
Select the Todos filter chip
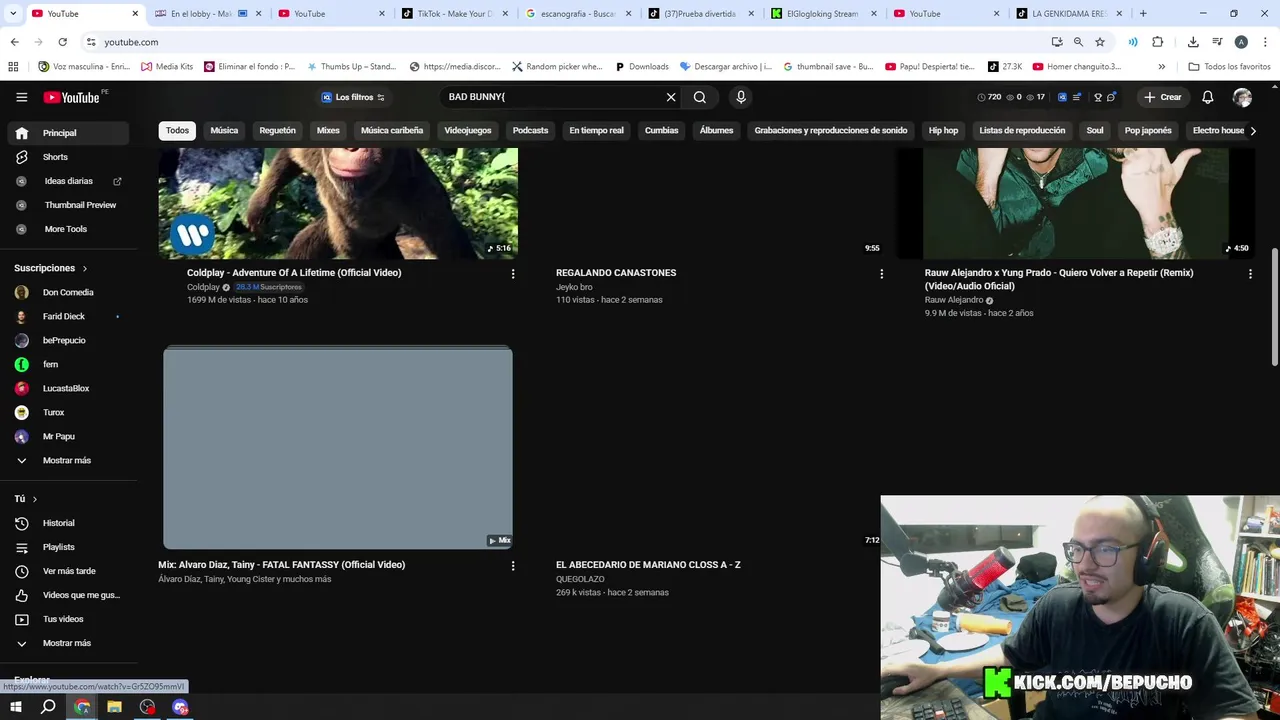[x=177, y=130]
